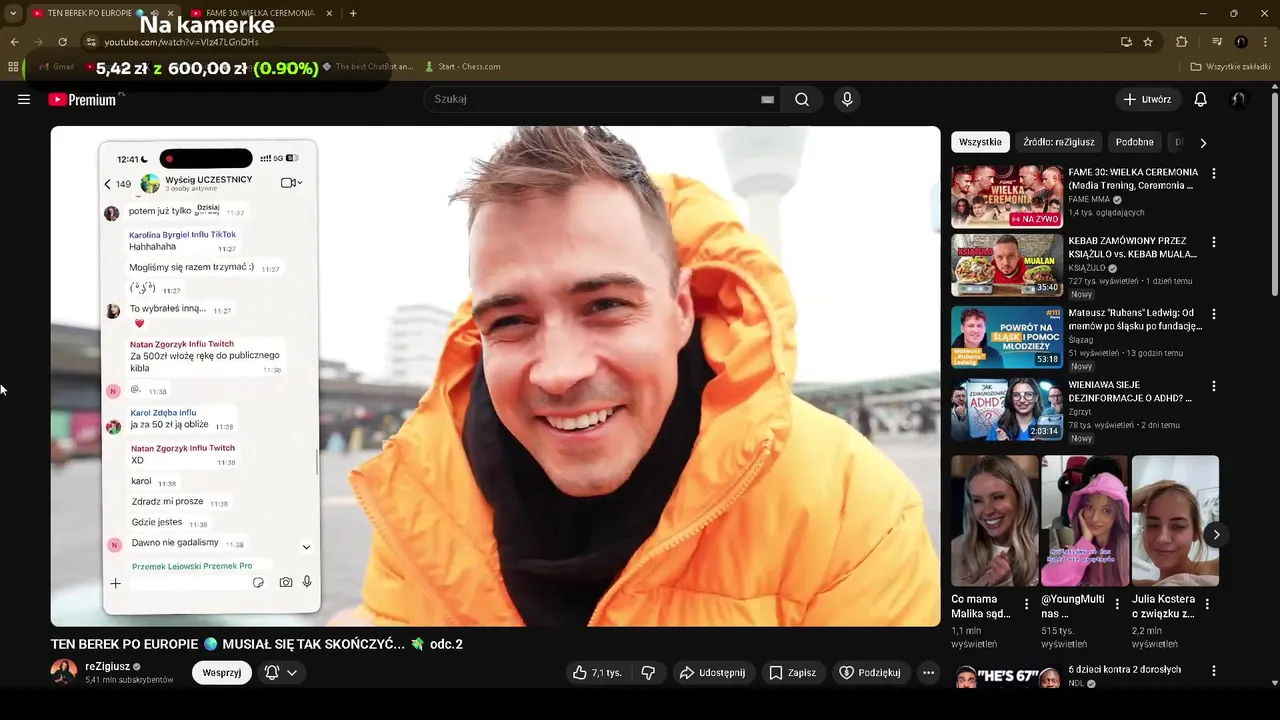Open the on-screen keyboard in search box
The image size is (1280, 720).
(x=767, y=99)
